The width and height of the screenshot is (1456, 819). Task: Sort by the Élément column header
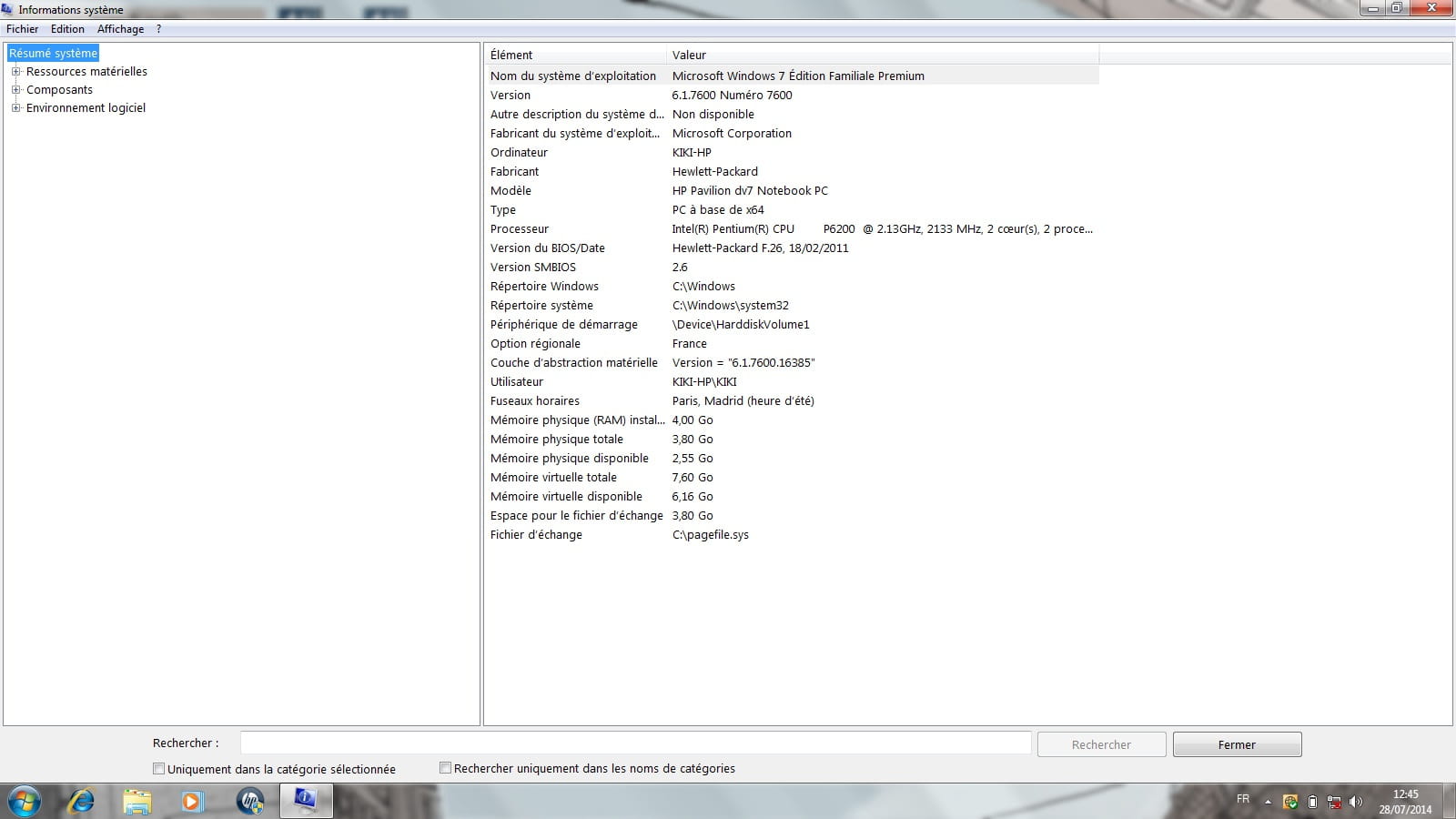tap(575, 55)
